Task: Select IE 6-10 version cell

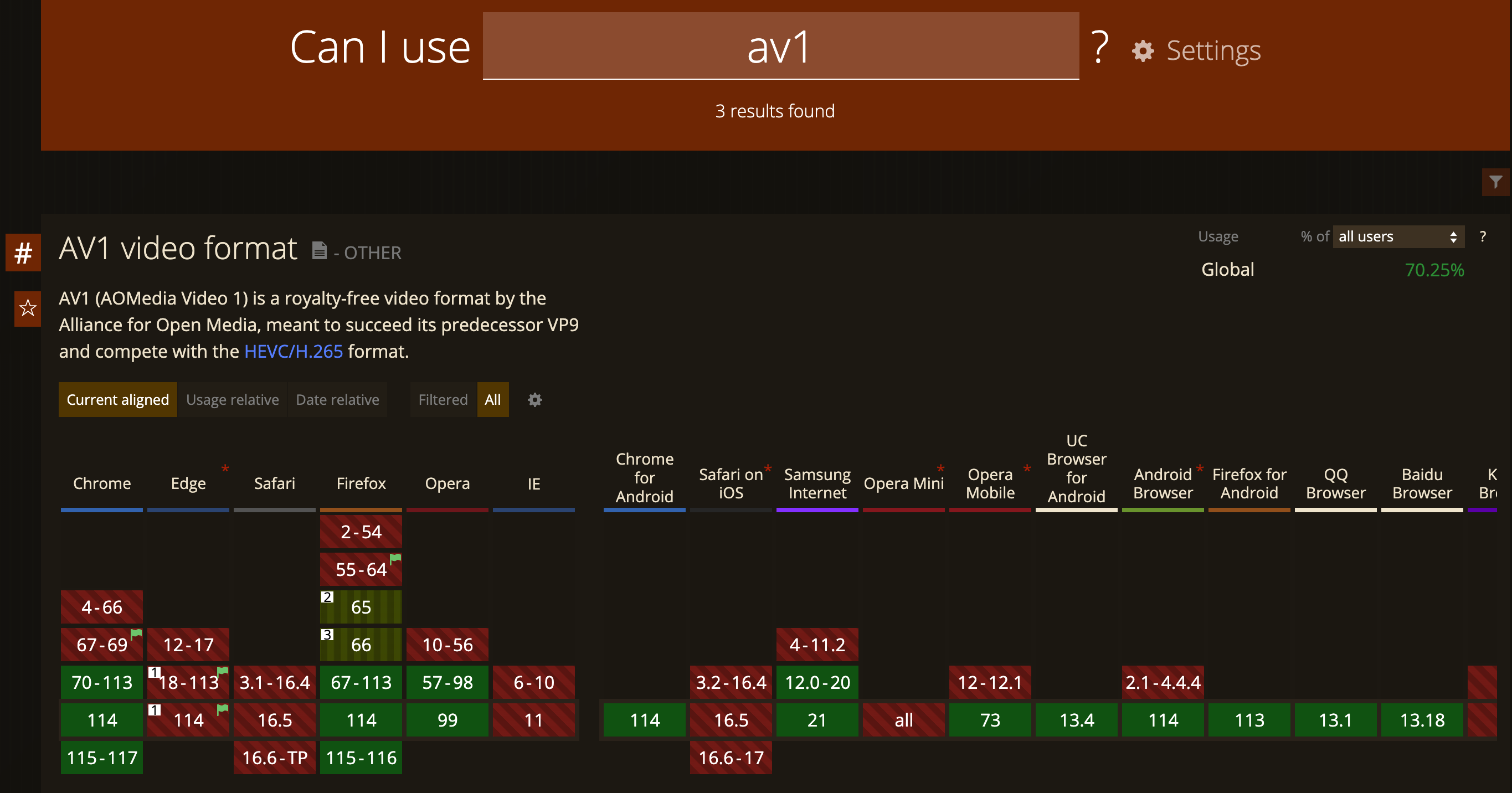Action: click(x=533, y=682)
